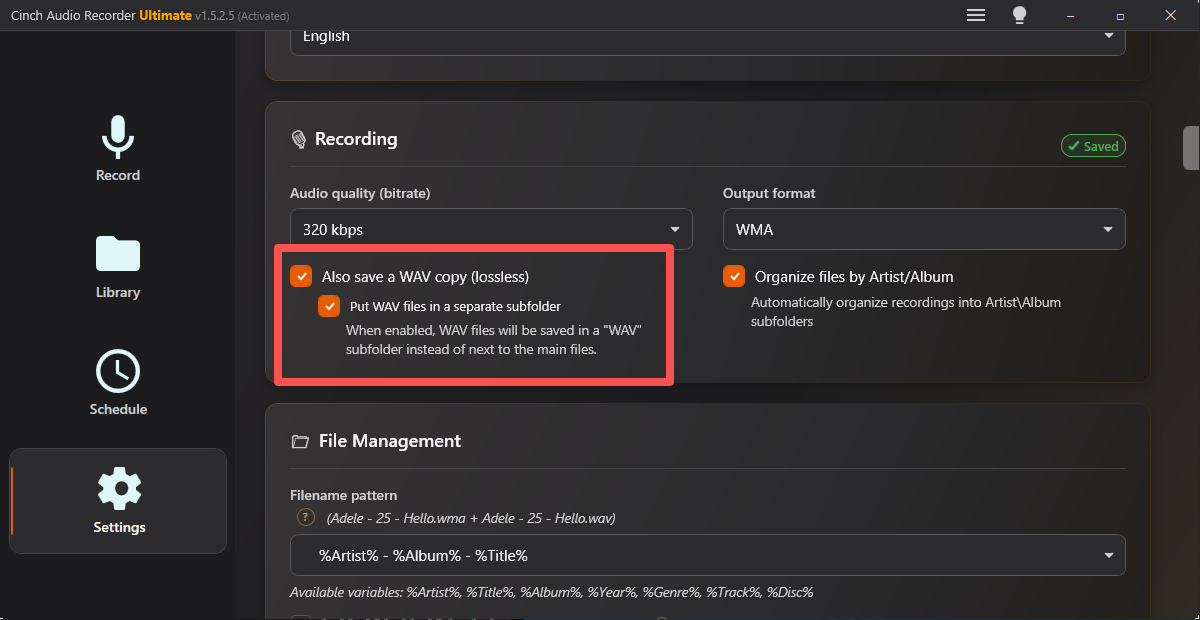Click the filename pattern help question icon
The image size is (1200, 620).
click(x=307, y=517)
